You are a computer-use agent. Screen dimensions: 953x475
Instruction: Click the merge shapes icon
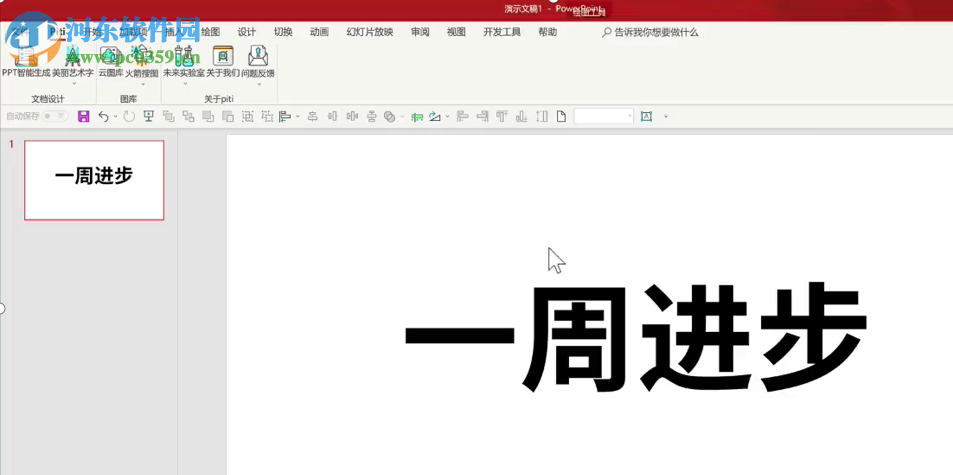tap(390, 117)
